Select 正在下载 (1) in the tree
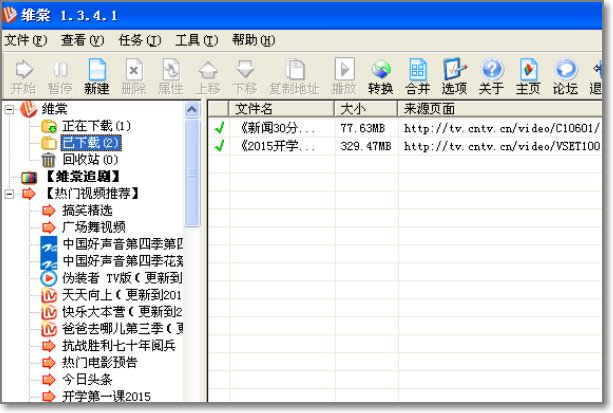 pyautogui.click(x=96, y=126)
